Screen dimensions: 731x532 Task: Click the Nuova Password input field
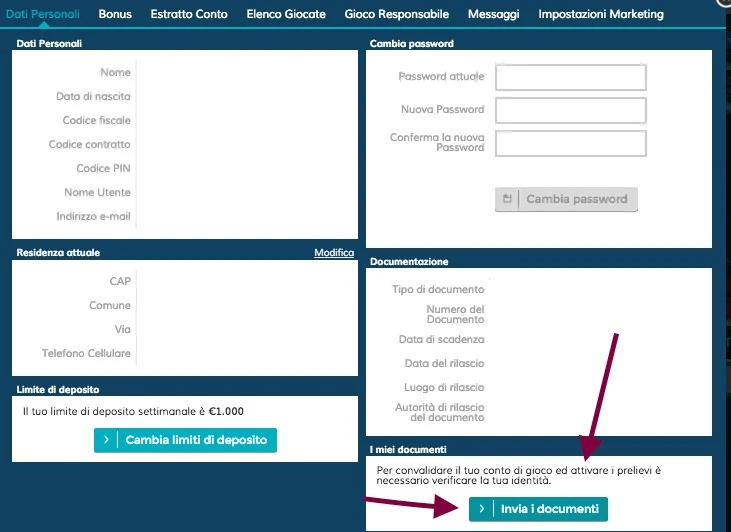(x=571, y=111)
